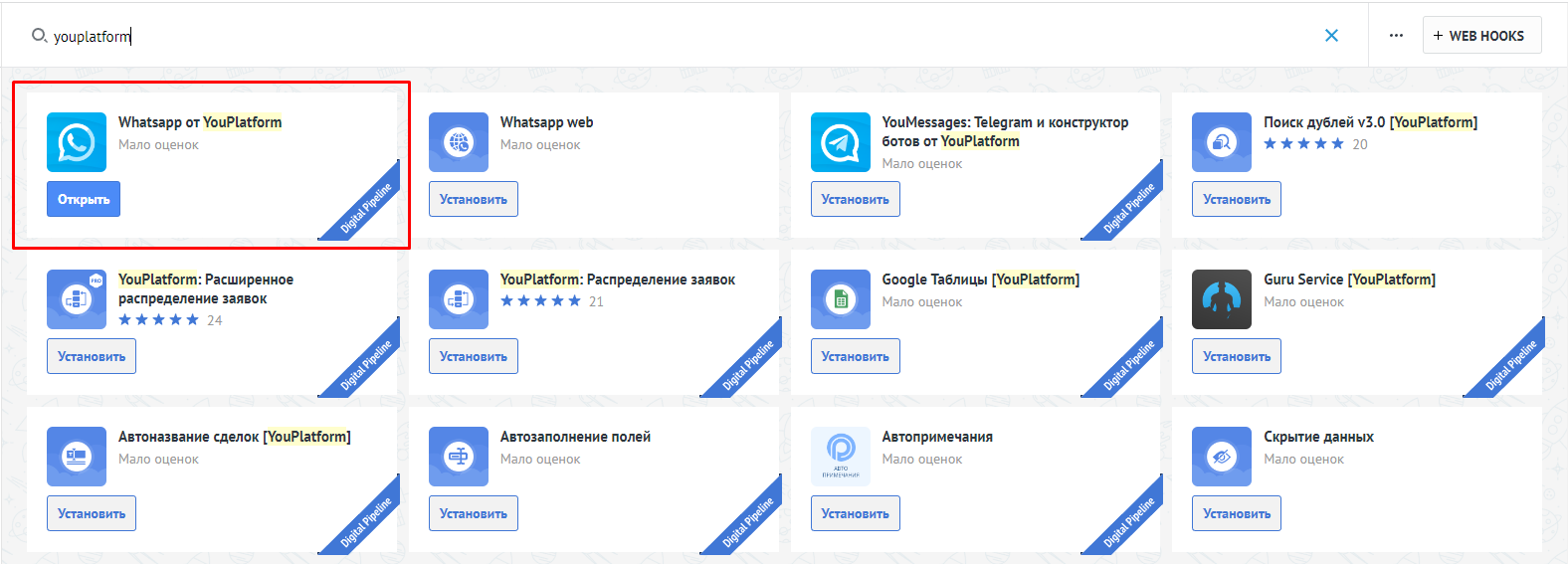Click the Автоназвание сделок app icon
1568x564 pixels.
pyautogui.click(x=77, y=457)
